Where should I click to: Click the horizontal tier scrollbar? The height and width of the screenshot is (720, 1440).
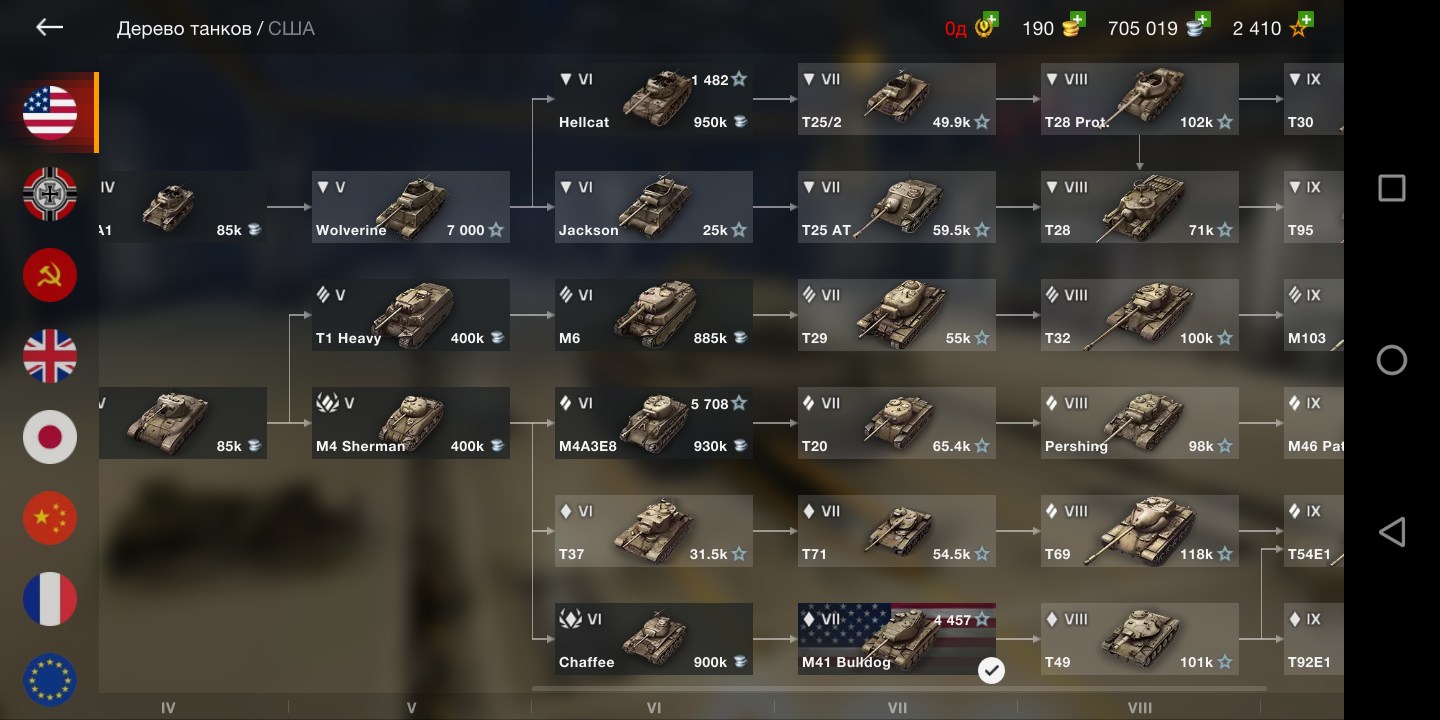pos(899,688)
